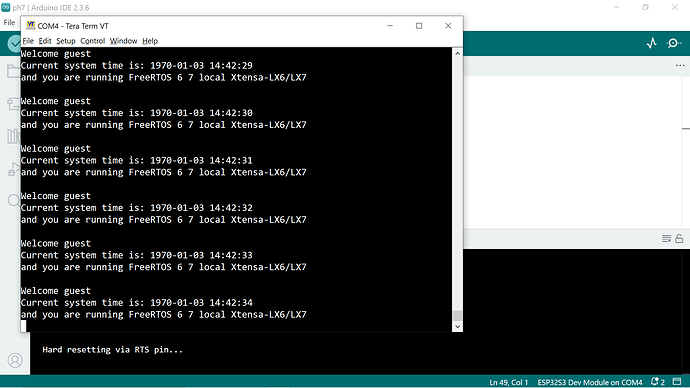This screenshot has width=690, height=388.
Task: Open the Arduino IDE File menu
Action: click(9, 23)
